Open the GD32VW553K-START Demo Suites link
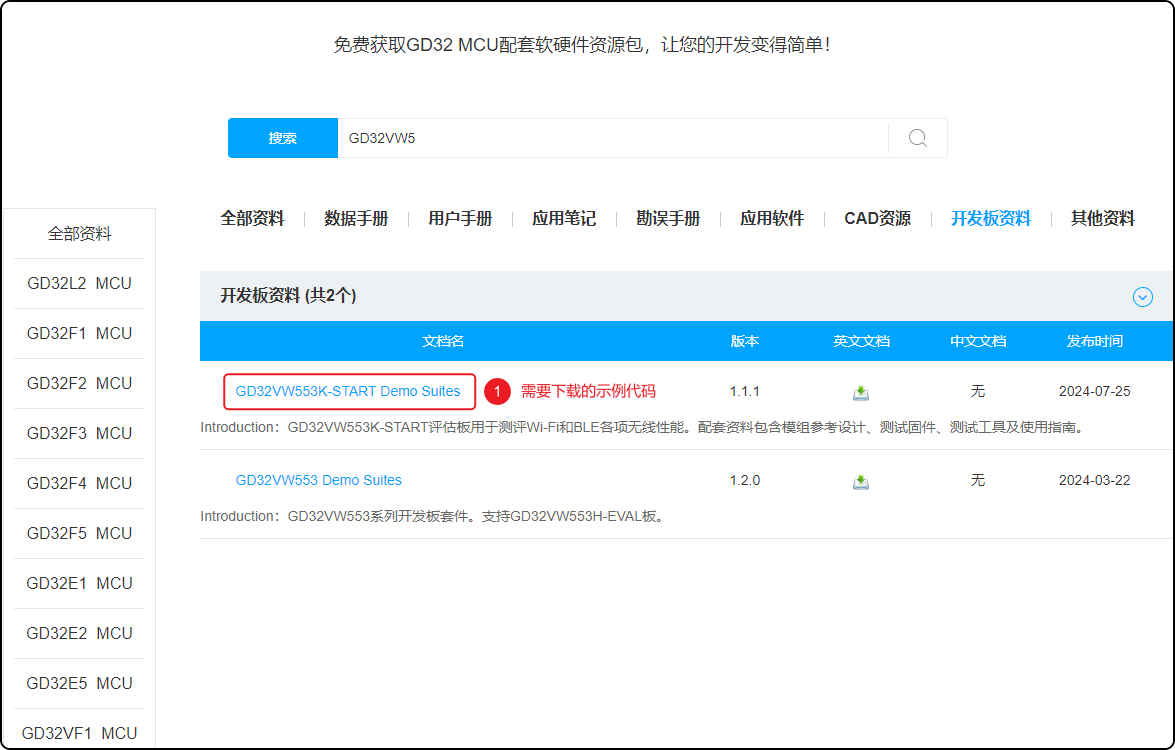 [x=348, y=391]
